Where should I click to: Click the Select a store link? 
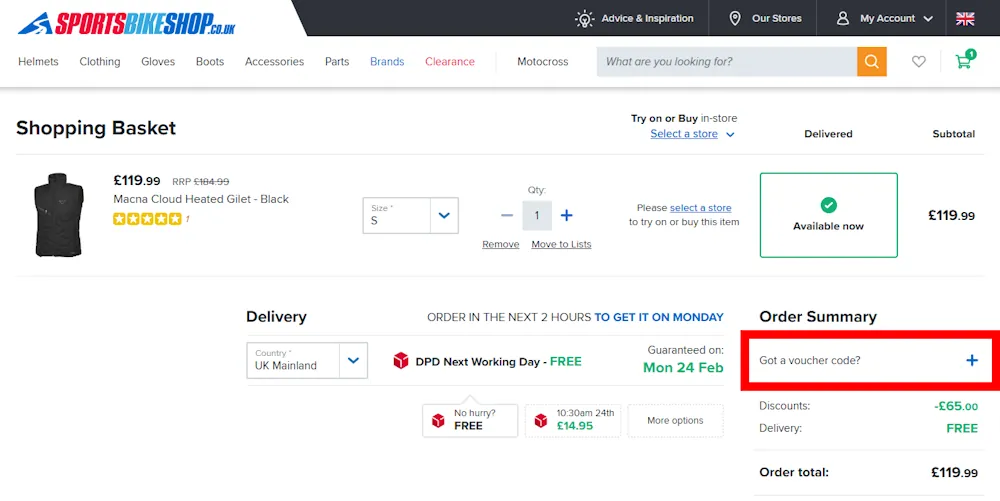684,134
